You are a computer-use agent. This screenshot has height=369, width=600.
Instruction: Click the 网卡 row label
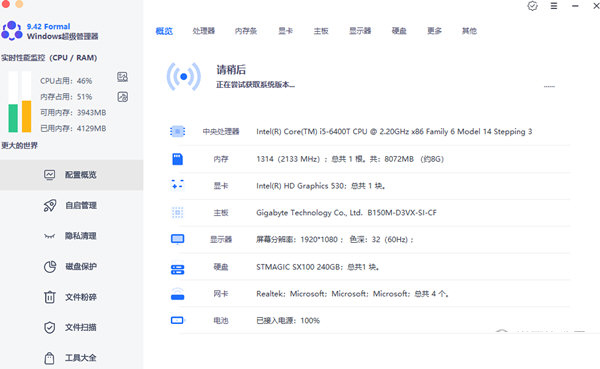click(x=221, y=294)
